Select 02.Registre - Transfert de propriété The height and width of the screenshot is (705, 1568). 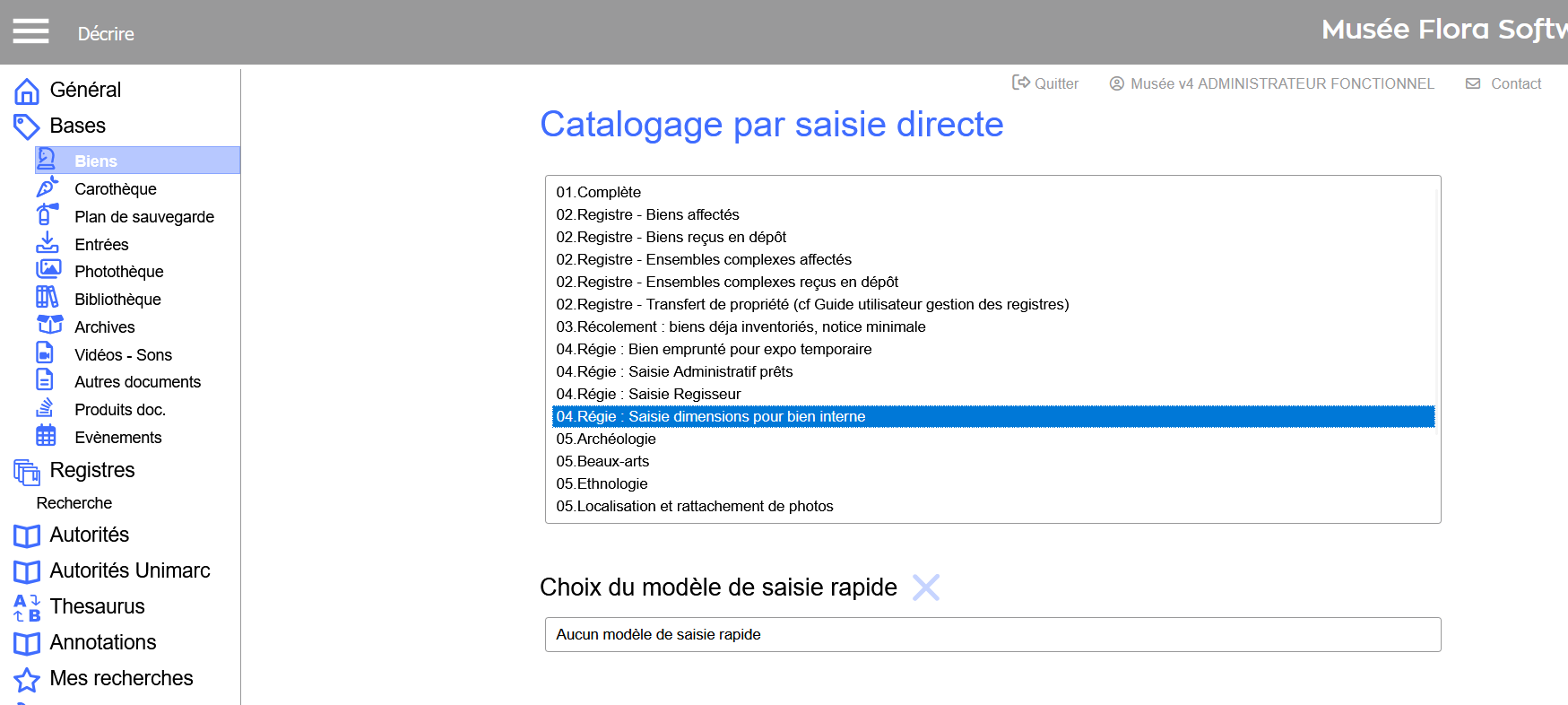(993, 304)
